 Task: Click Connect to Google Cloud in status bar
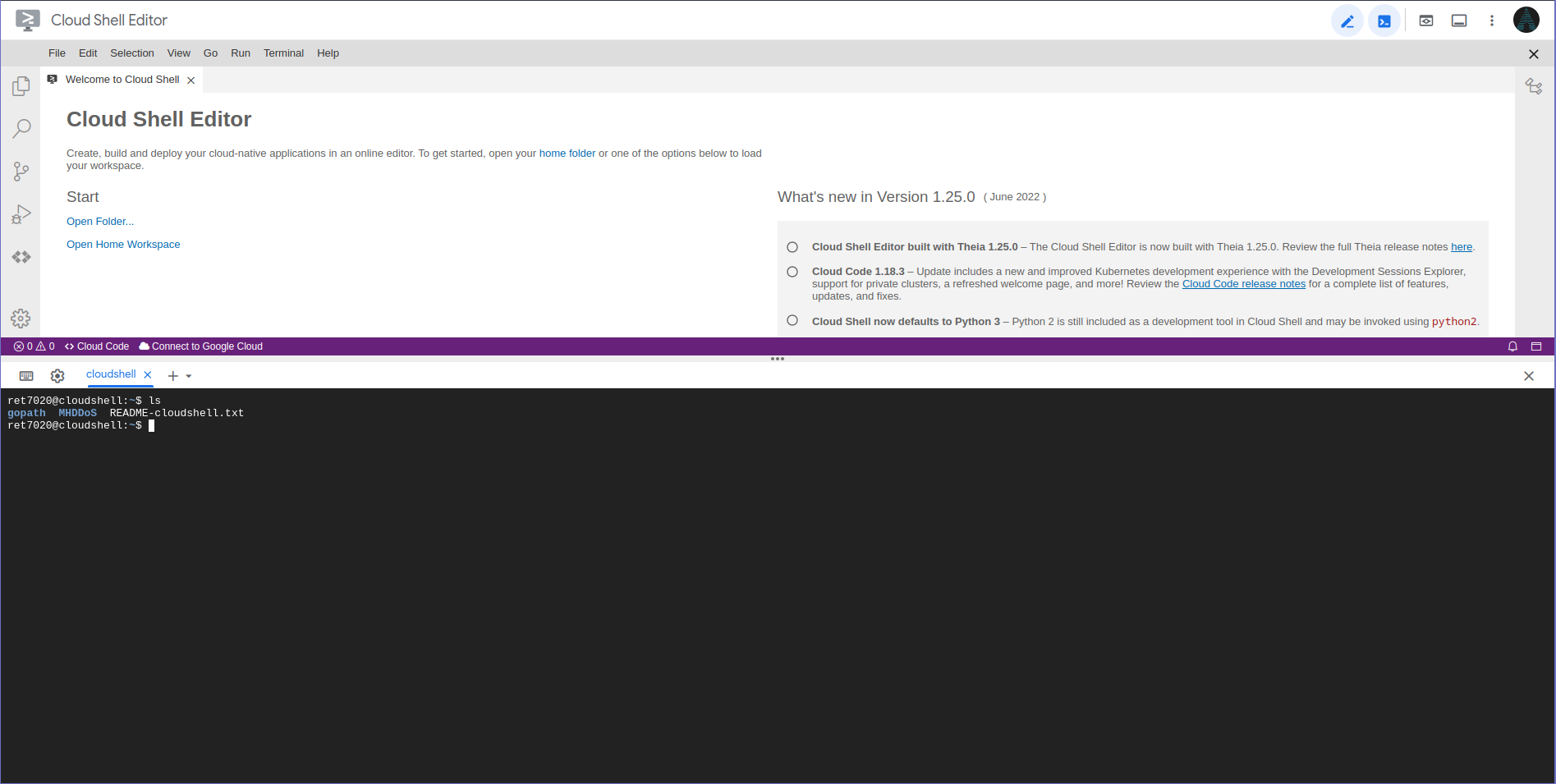tap(201, 346)
